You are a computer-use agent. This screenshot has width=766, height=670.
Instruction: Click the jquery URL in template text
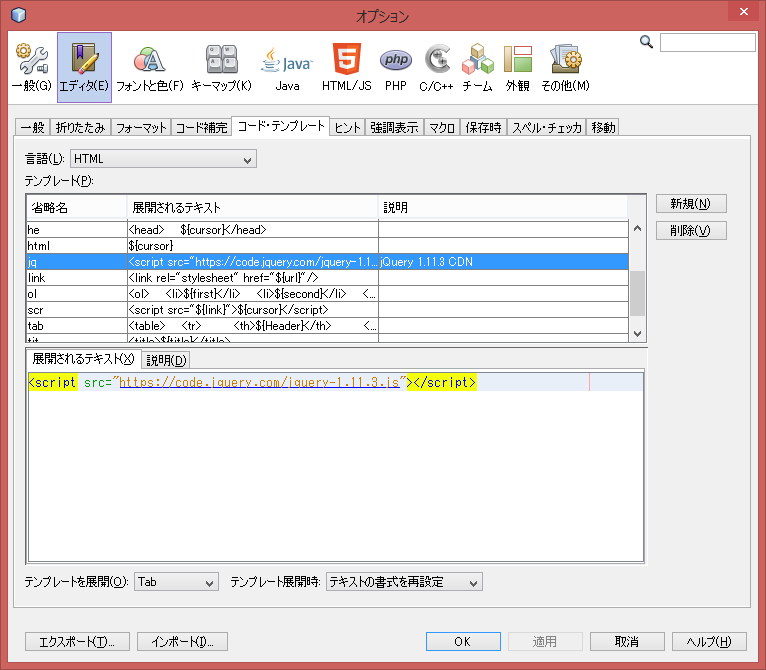pyautogui.click(x=259, y=382)
